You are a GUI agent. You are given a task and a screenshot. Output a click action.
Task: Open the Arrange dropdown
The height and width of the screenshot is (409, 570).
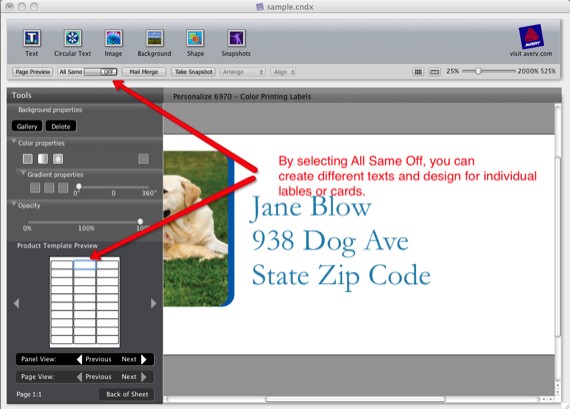point(243,72)
